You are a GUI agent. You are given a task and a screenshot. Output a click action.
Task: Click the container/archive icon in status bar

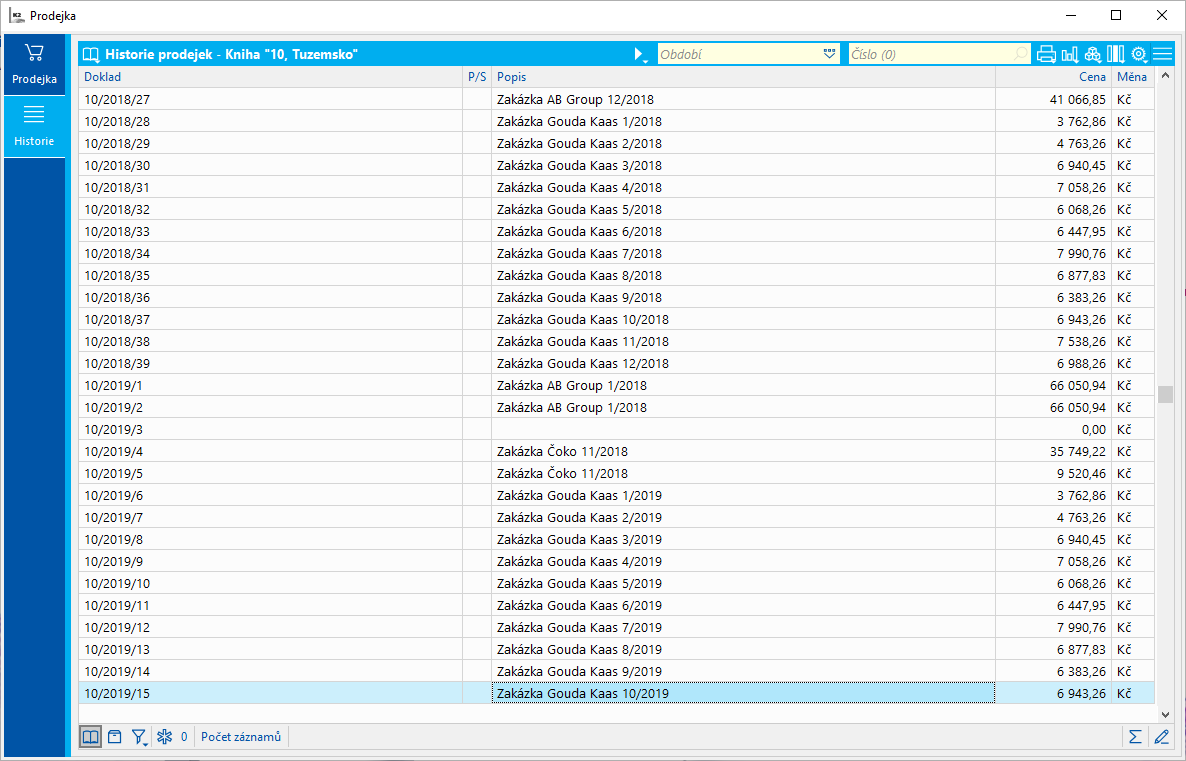(115, 737)
